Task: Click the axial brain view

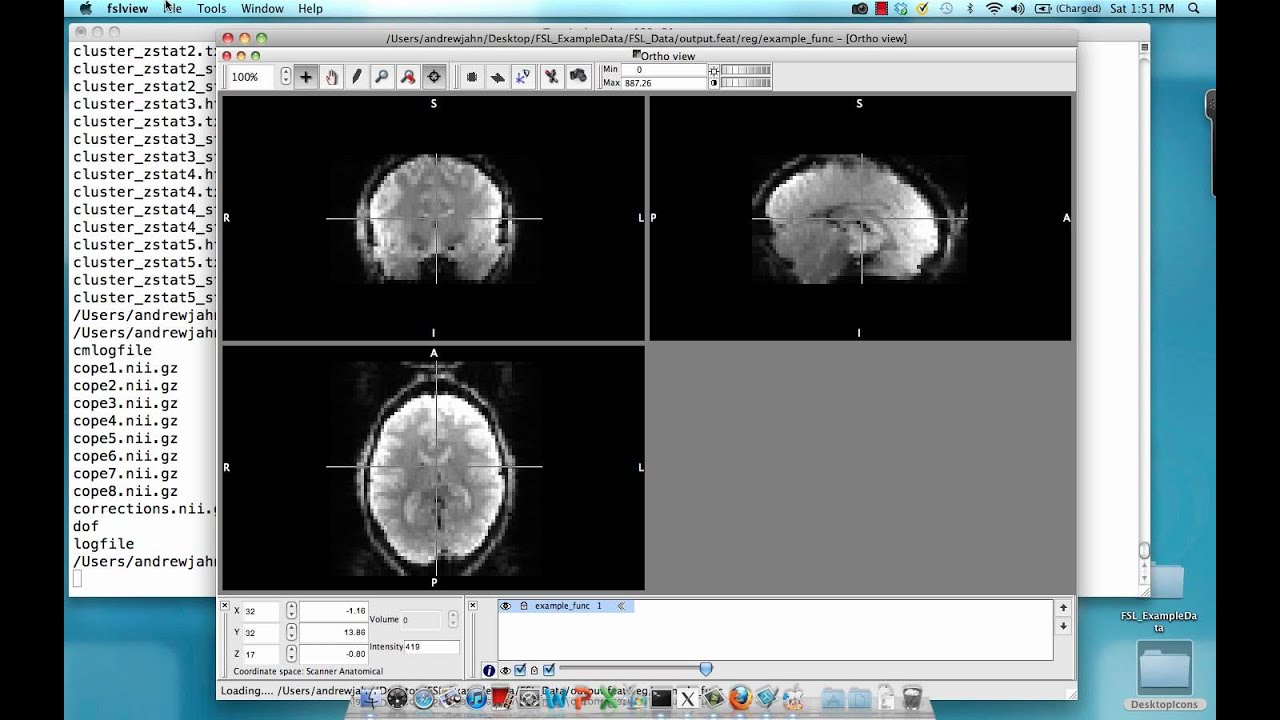Action: (x=434, y=467)
